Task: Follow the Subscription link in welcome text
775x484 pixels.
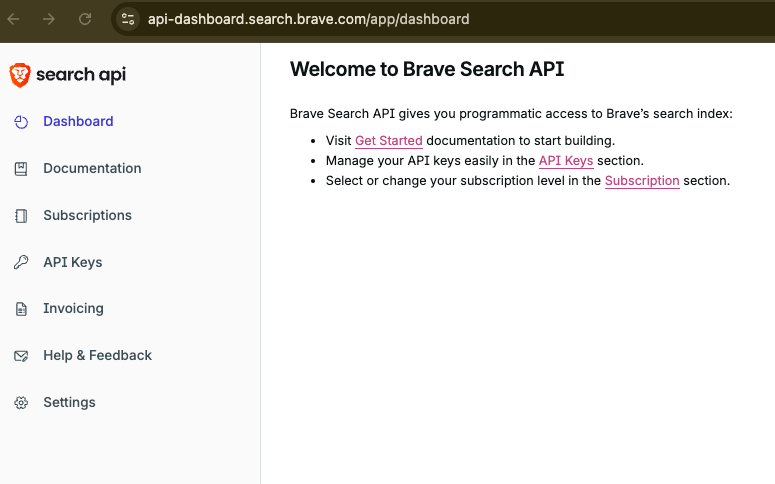Action: click(642, 181)
